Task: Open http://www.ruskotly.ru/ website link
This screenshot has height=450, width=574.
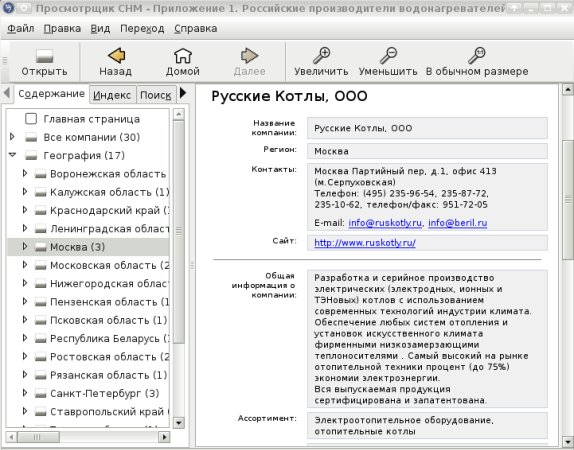Action: pos(365,243)
